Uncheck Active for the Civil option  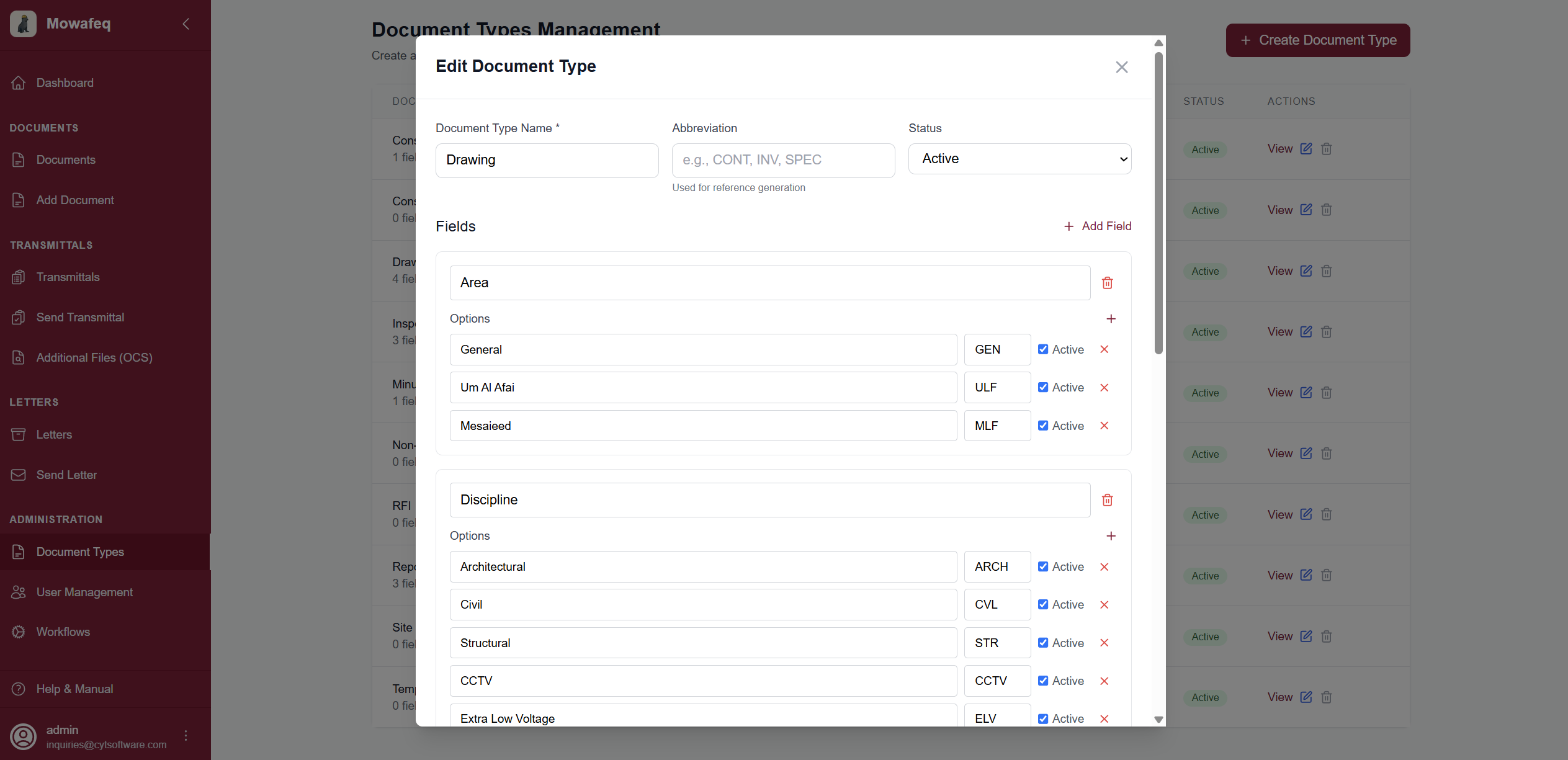1043,604
